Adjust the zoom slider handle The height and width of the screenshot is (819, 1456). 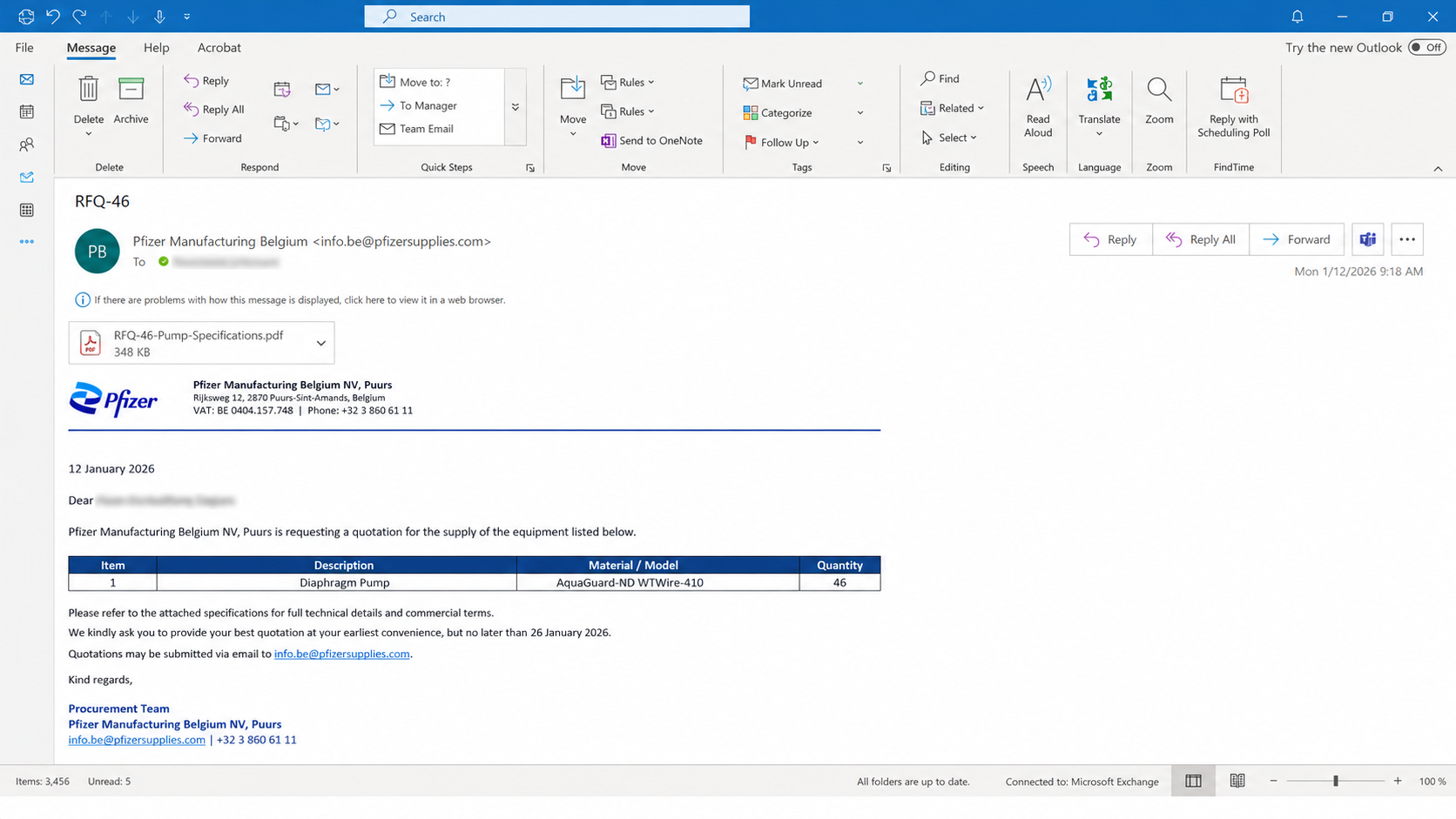pyautogui.click(x=1335, y=781)
